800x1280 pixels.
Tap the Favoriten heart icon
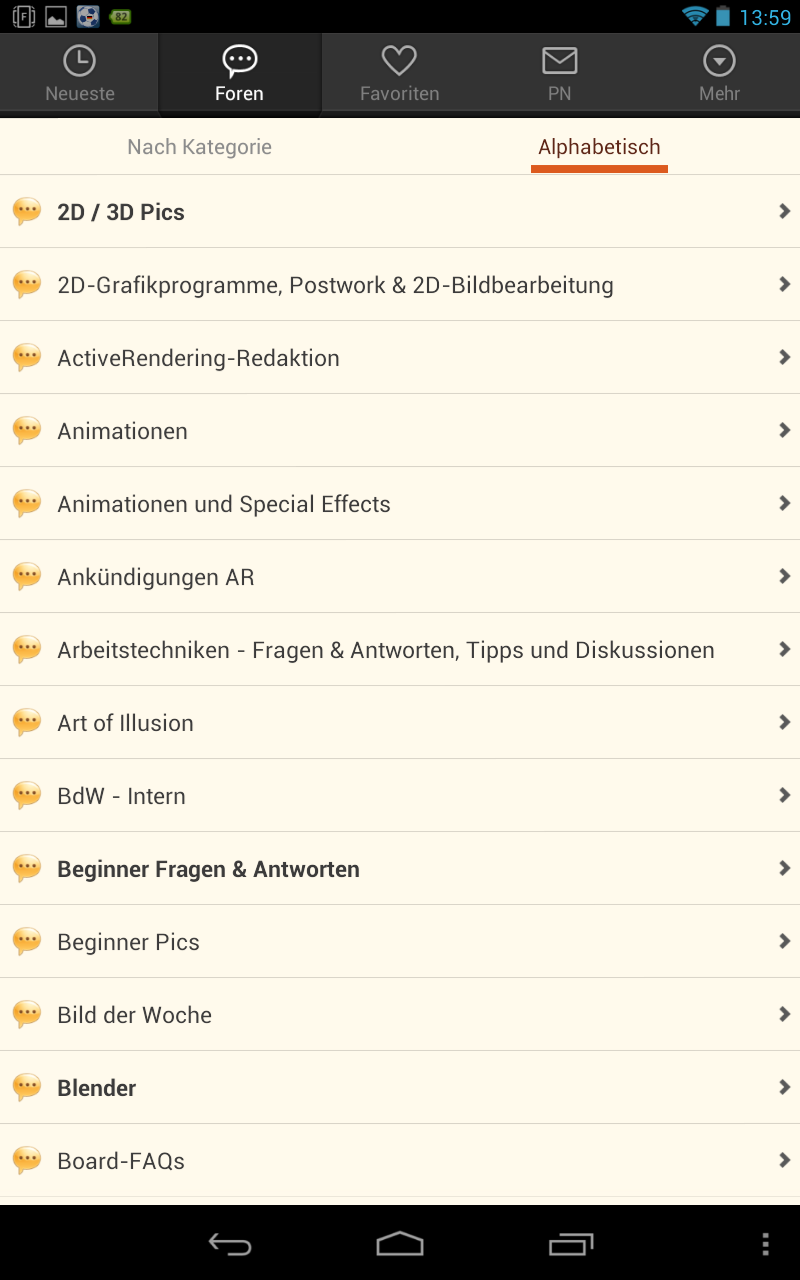tap(399, 61)
